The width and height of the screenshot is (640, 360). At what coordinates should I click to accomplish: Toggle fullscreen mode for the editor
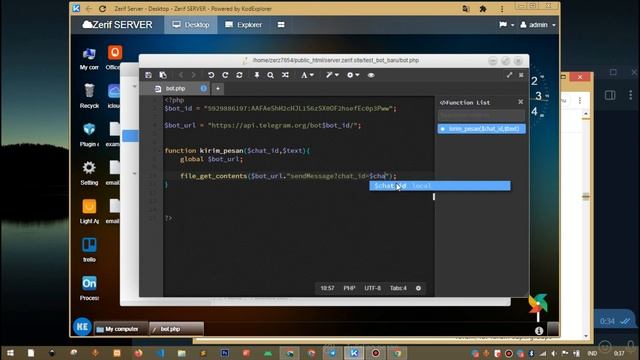coord(509,75)
